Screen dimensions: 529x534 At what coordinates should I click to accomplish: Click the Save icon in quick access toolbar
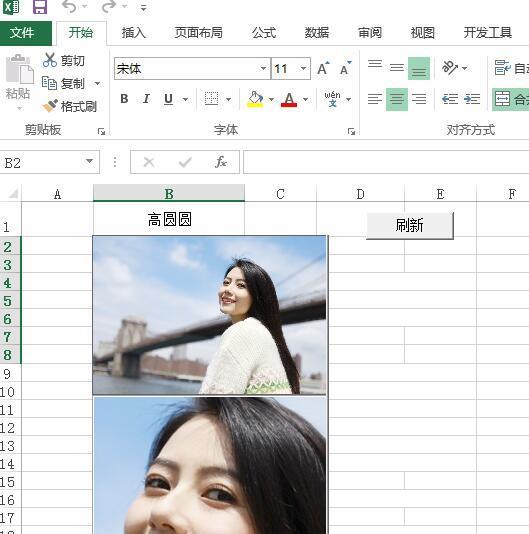pyautogui.click(x=40, y=6)
